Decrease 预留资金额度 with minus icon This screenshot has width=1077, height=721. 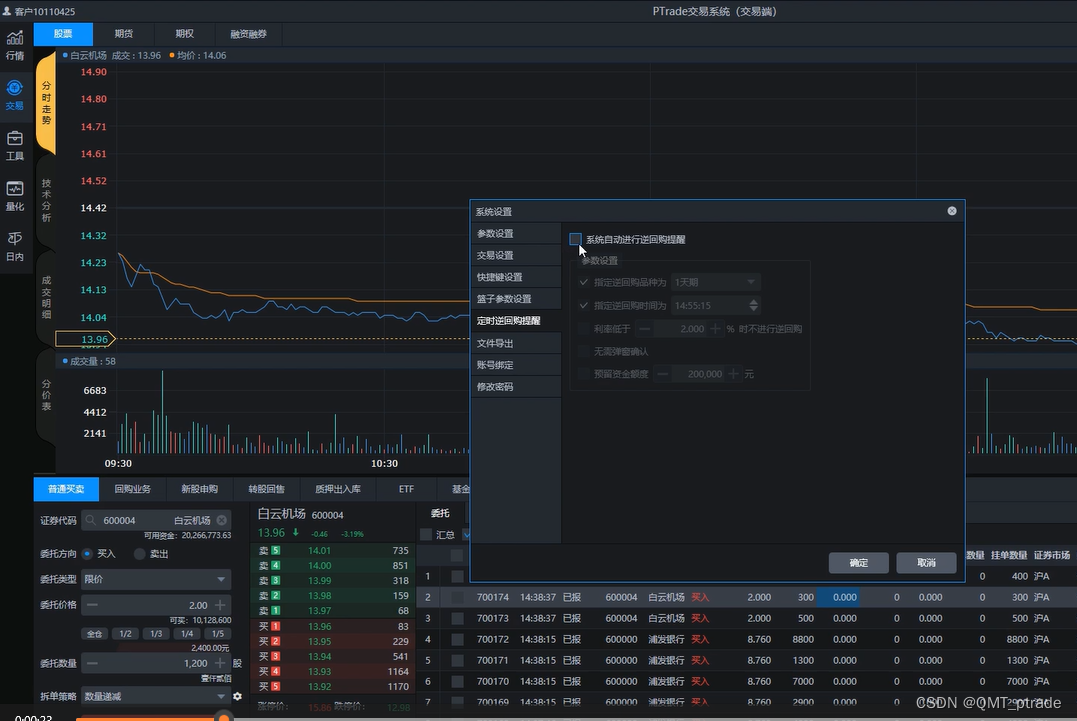click(x=662, y=374)
